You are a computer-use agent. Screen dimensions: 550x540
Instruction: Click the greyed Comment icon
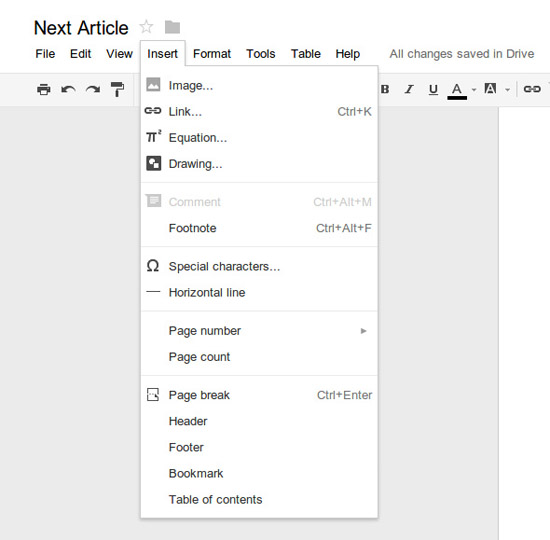click(153, 201)
